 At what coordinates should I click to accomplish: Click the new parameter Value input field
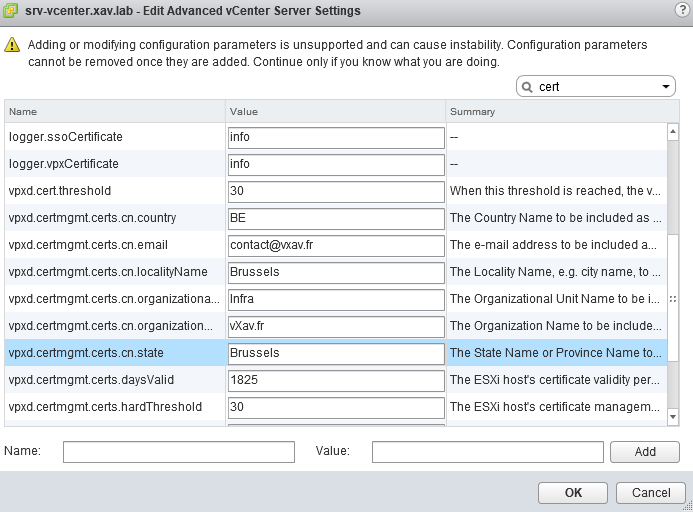(487, 452)
